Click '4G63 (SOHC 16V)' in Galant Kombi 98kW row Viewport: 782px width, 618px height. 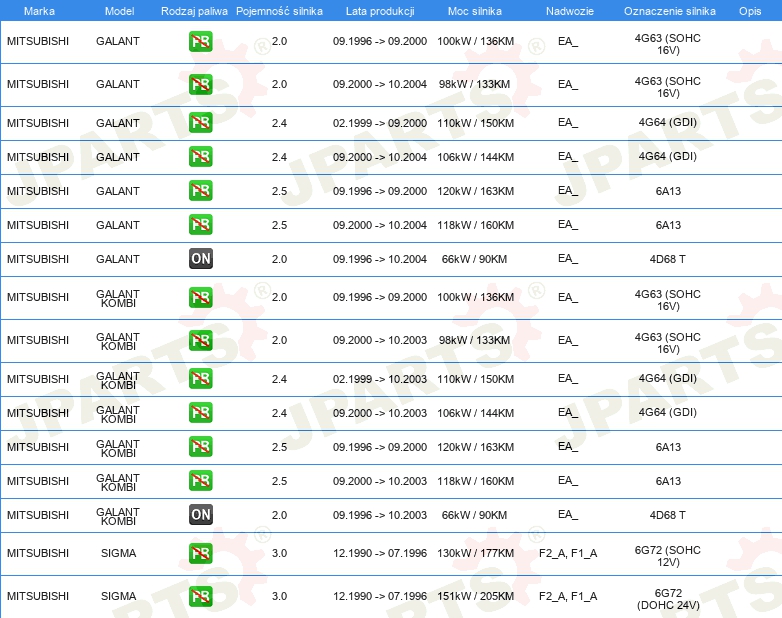coord(668,343)
